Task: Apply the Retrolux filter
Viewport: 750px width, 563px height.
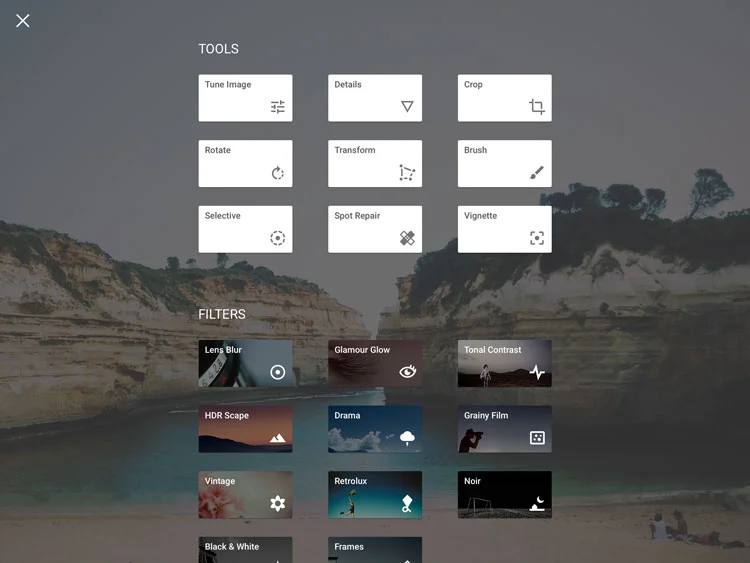Action: 375,495
